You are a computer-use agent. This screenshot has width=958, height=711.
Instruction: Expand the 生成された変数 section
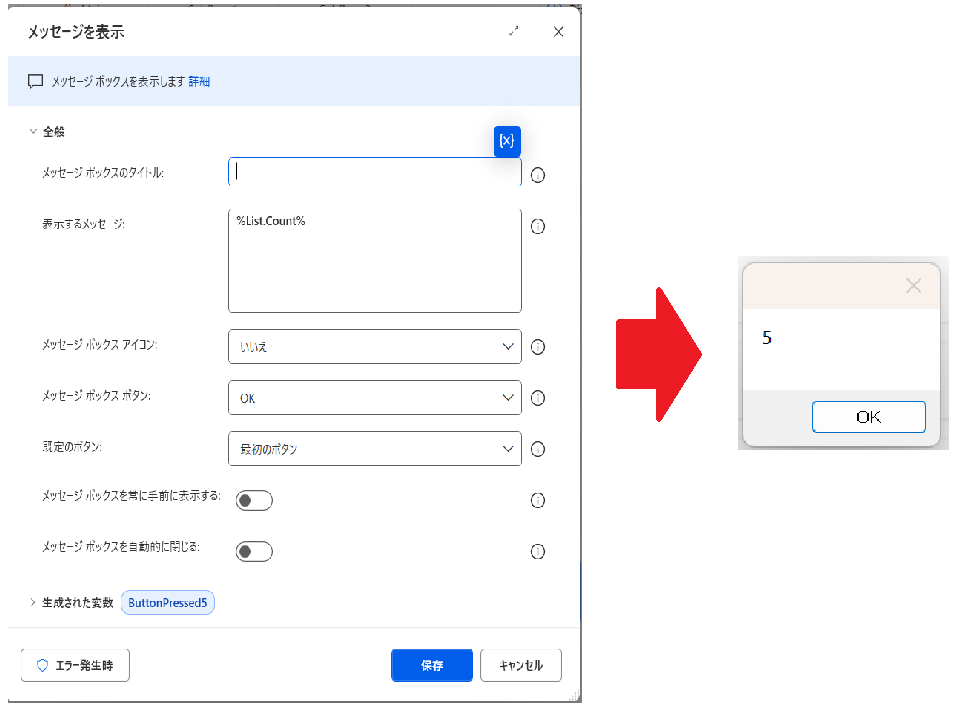coord(33,602)
